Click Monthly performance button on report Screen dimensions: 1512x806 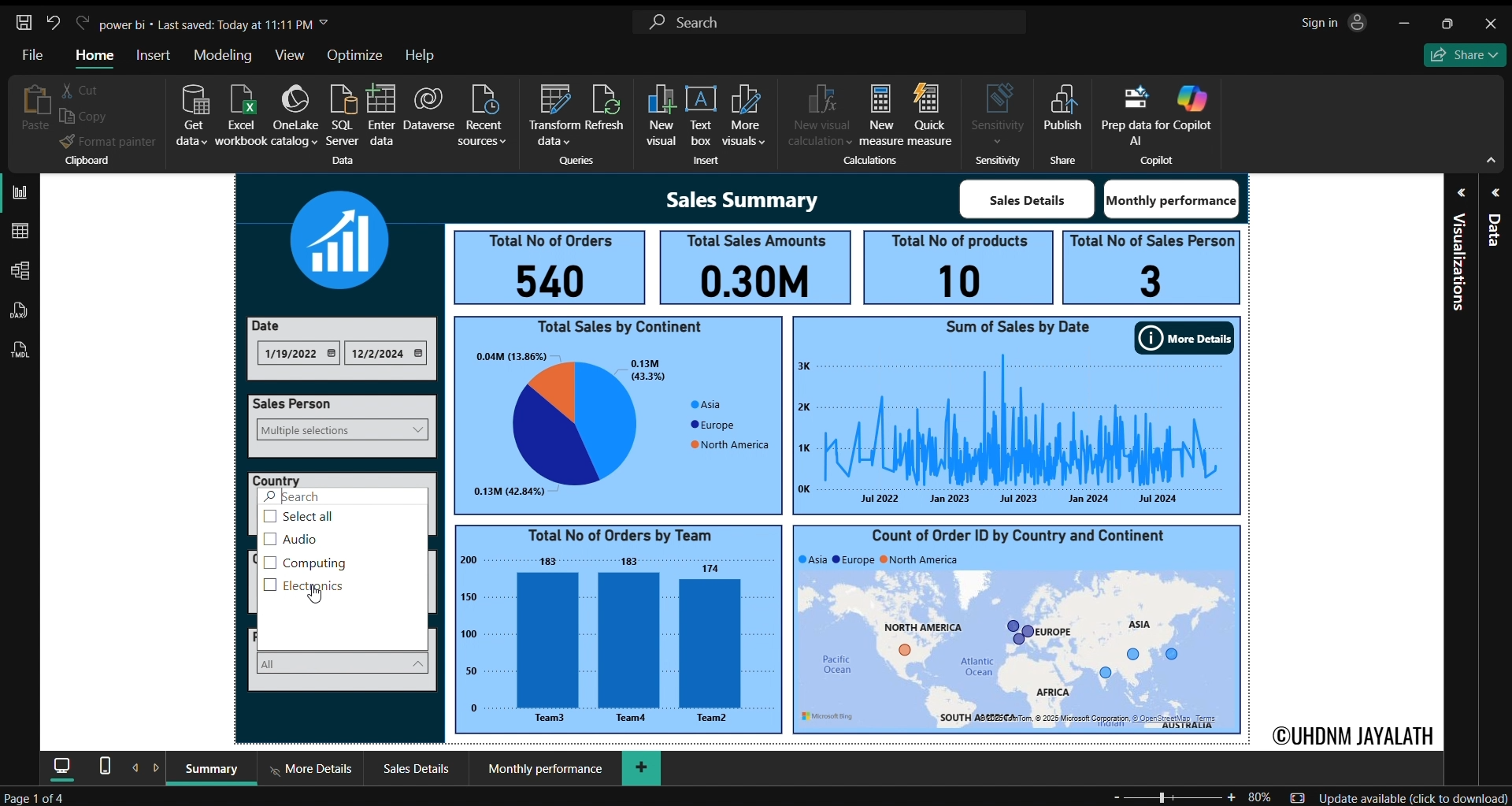[1173, 201]
